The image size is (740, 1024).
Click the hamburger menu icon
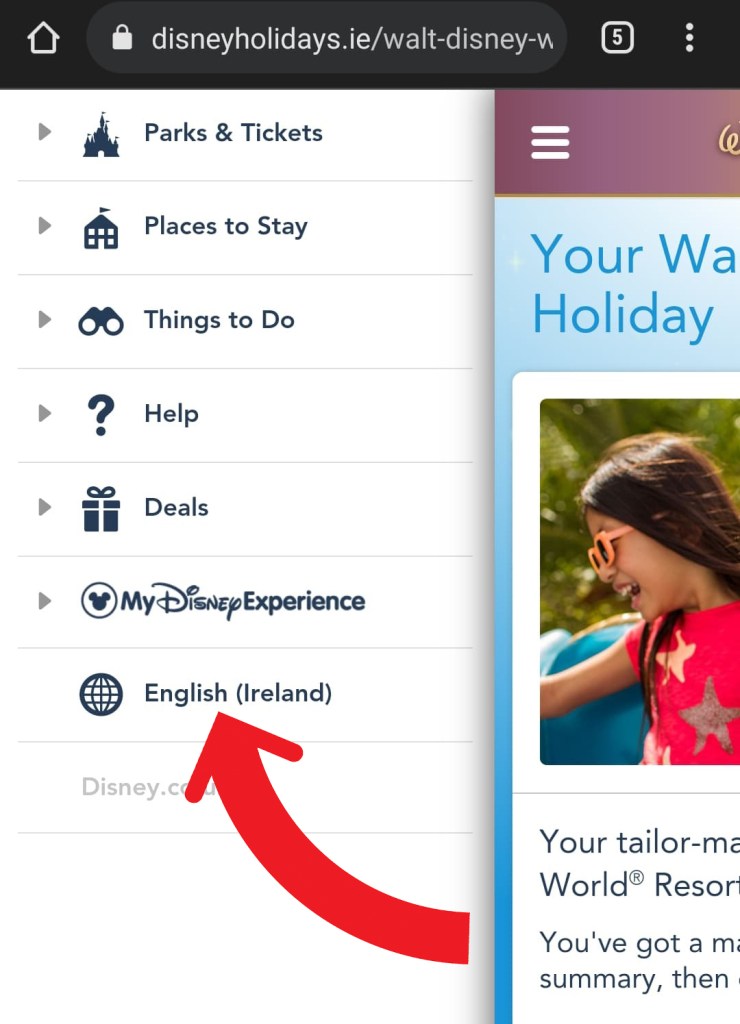point(550,142)
